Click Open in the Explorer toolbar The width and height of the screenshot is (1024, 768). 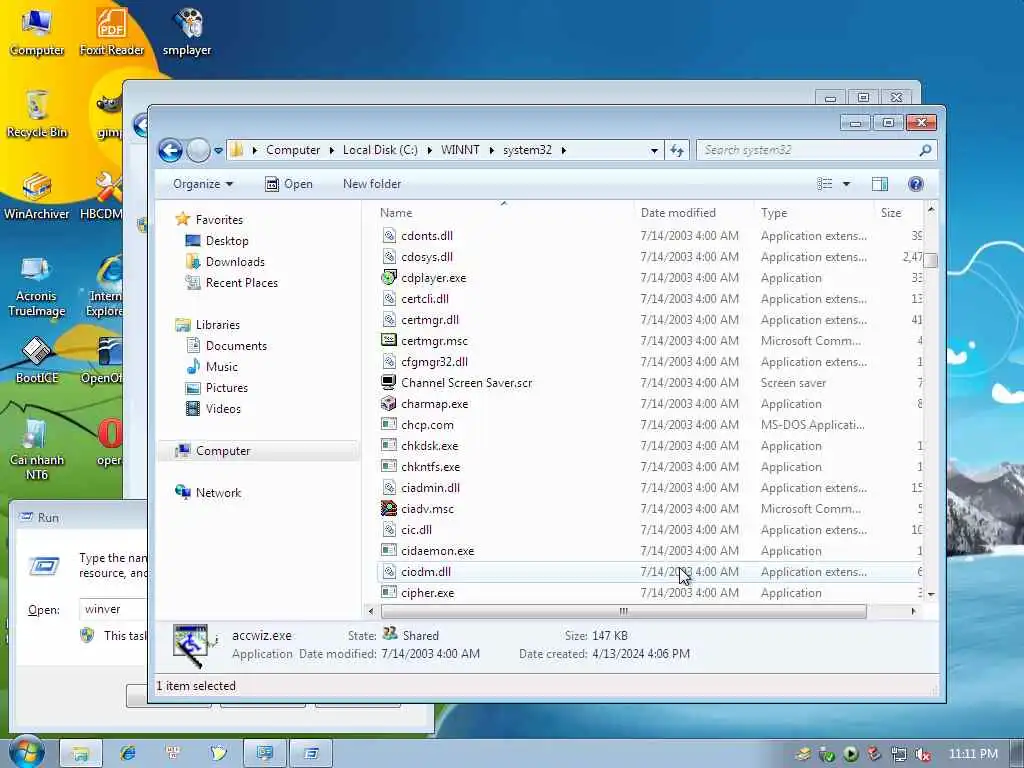(289, 184)
